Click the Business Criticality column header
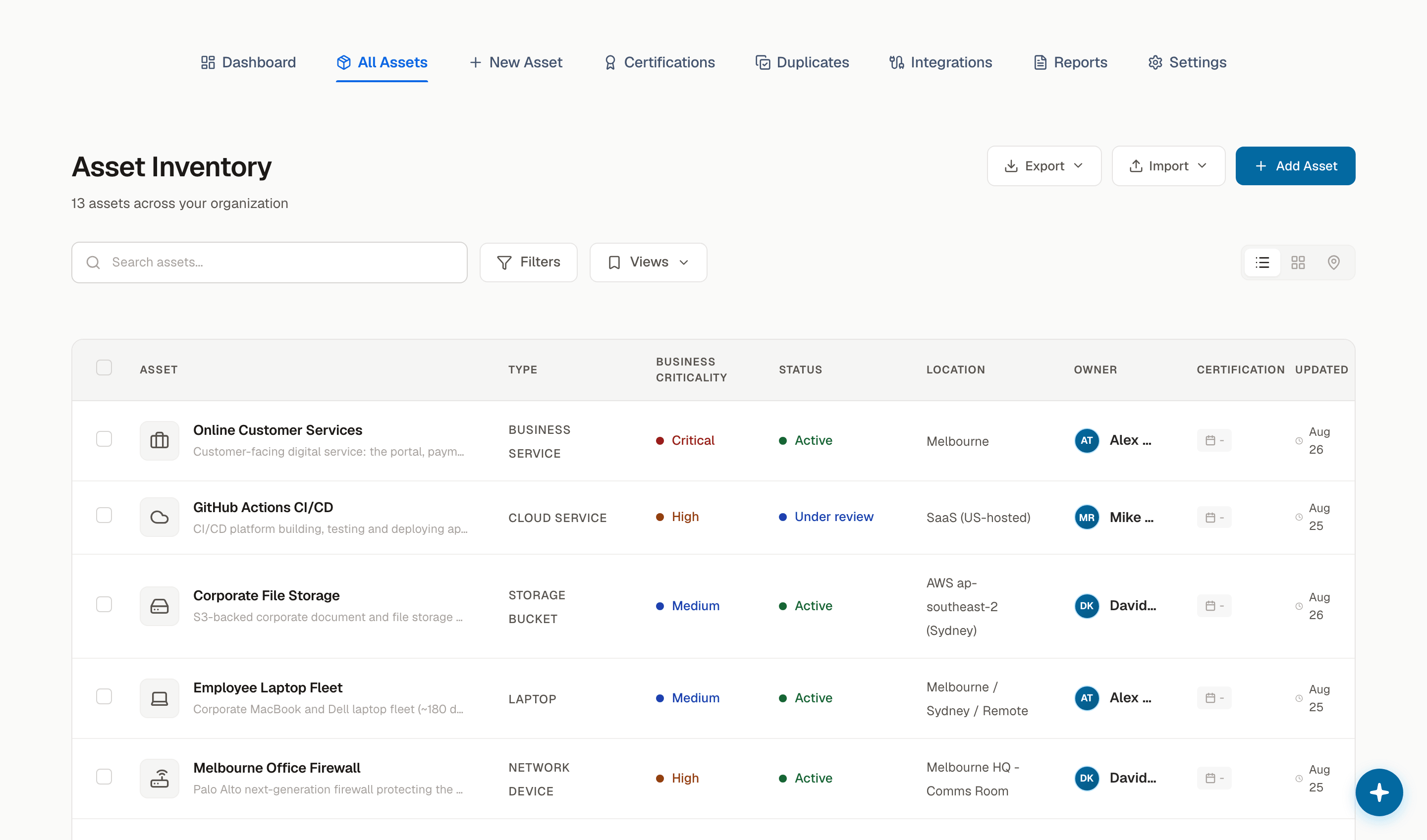The width and height of the screenshot is (1427, 840). (x=691, y=370)
